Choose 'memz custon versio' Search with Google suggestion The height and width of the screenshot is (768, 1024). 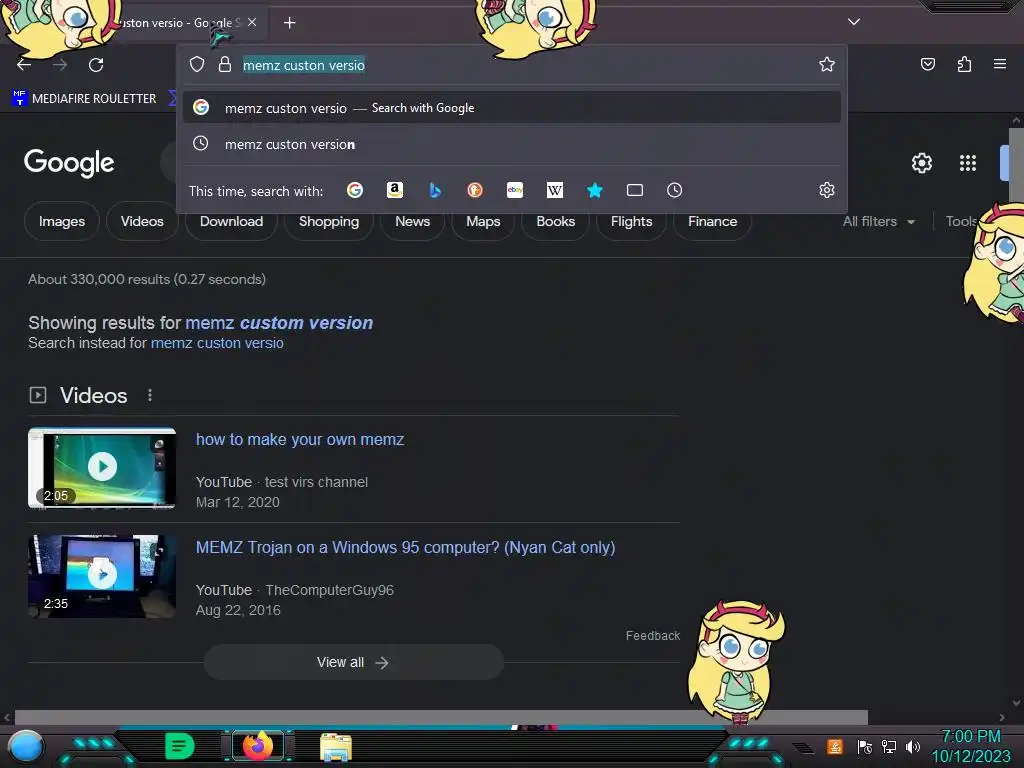point(511,108)
